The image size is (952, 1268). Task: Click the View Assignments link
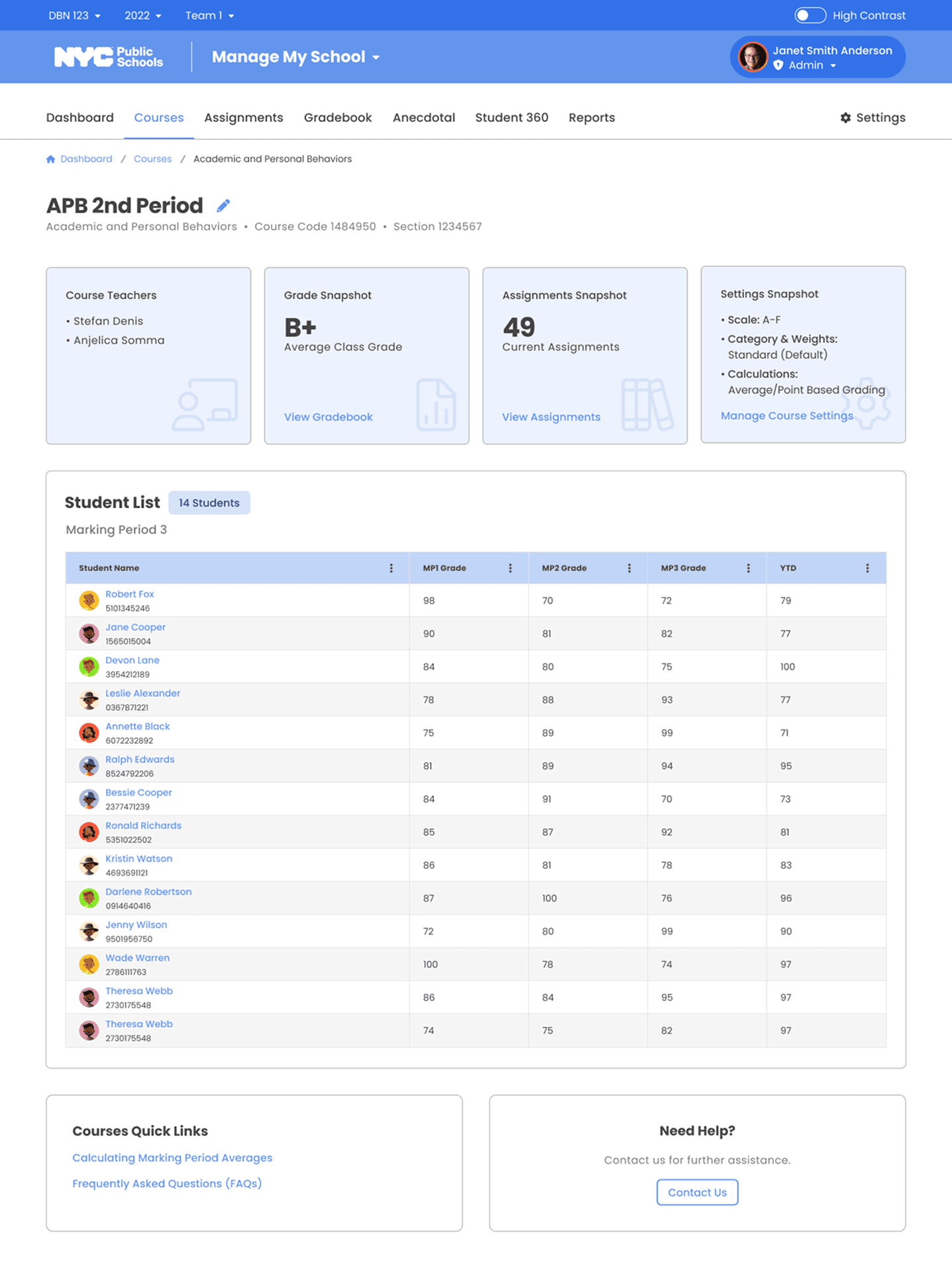coord(551,417)
